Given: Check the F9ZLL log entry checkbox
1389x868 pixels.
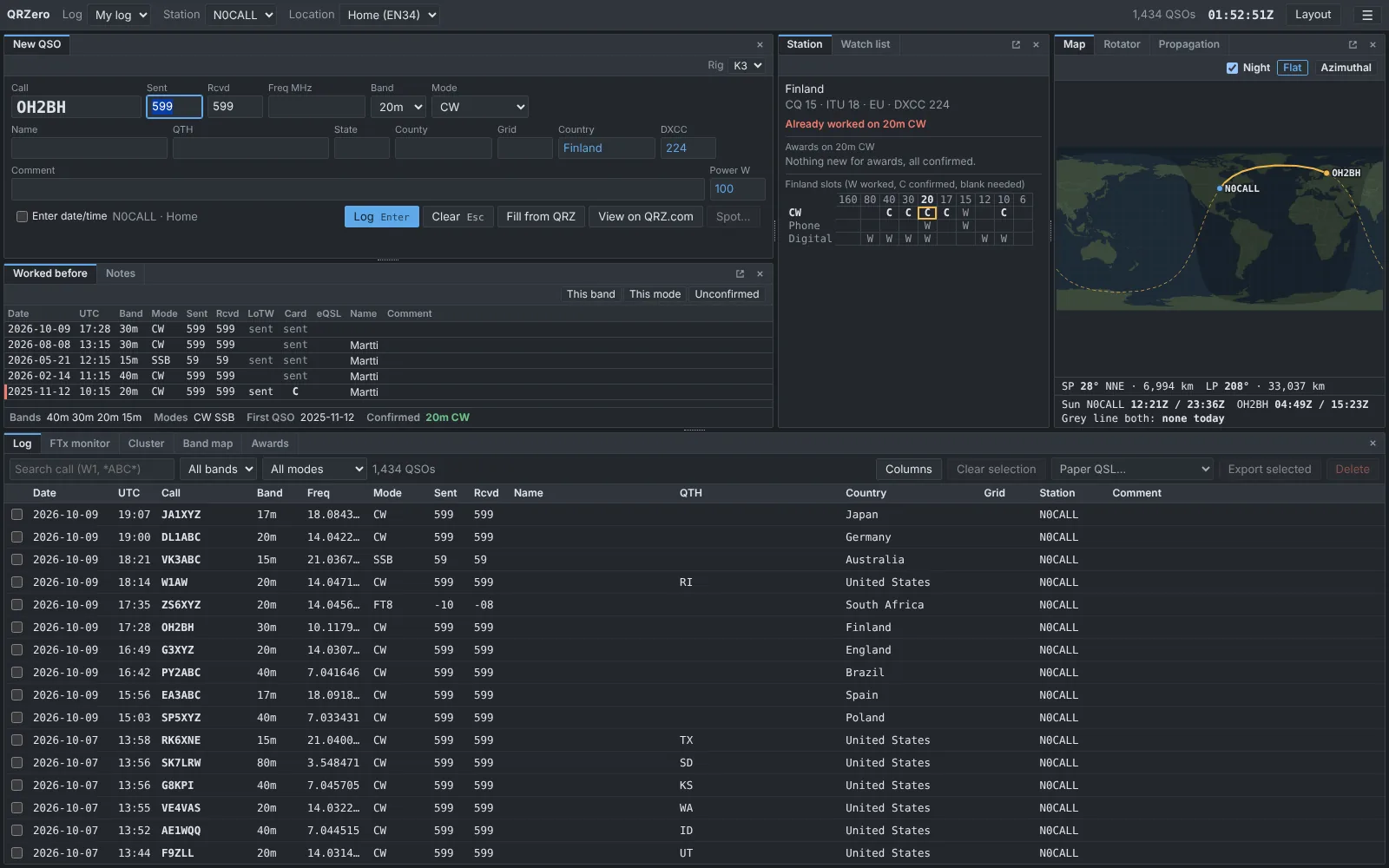Looking at the screenshot, I should click(16, 853).
